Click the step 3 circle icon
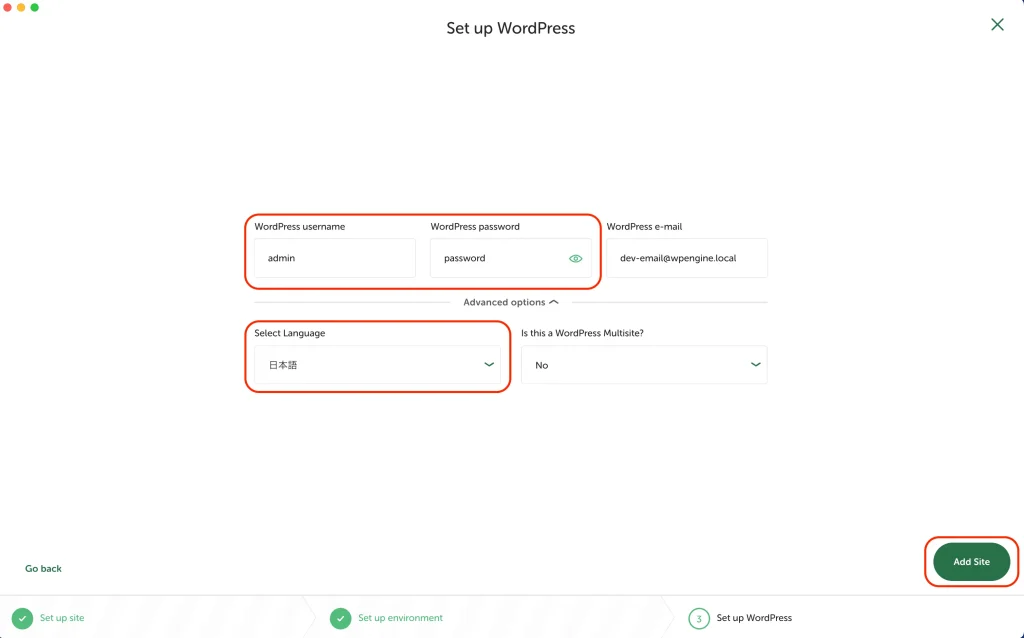Viewport: 1024px width, 638px height. tap(698, 618)
